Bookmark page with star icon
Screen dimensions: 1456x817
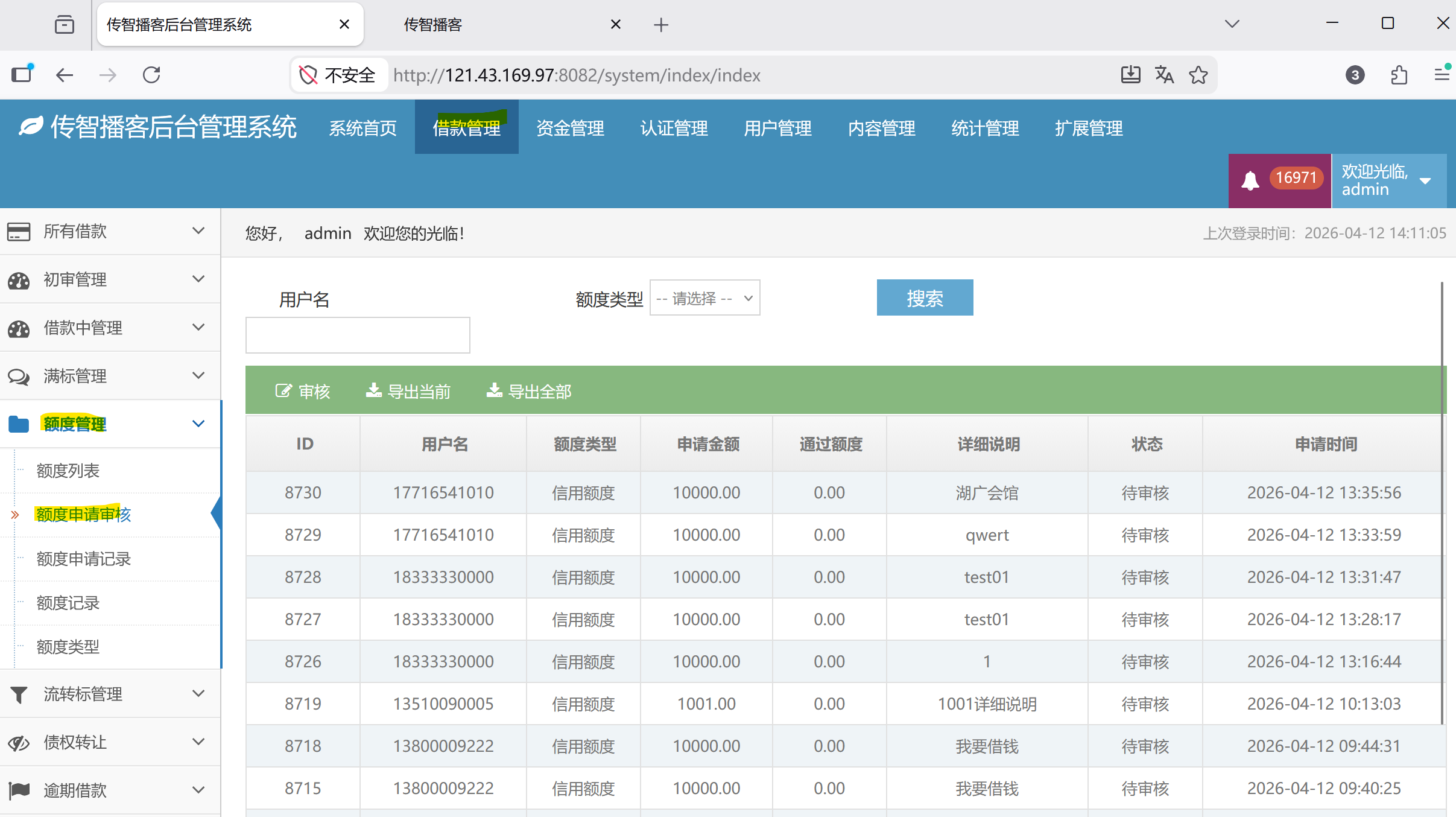[1198, 75]
